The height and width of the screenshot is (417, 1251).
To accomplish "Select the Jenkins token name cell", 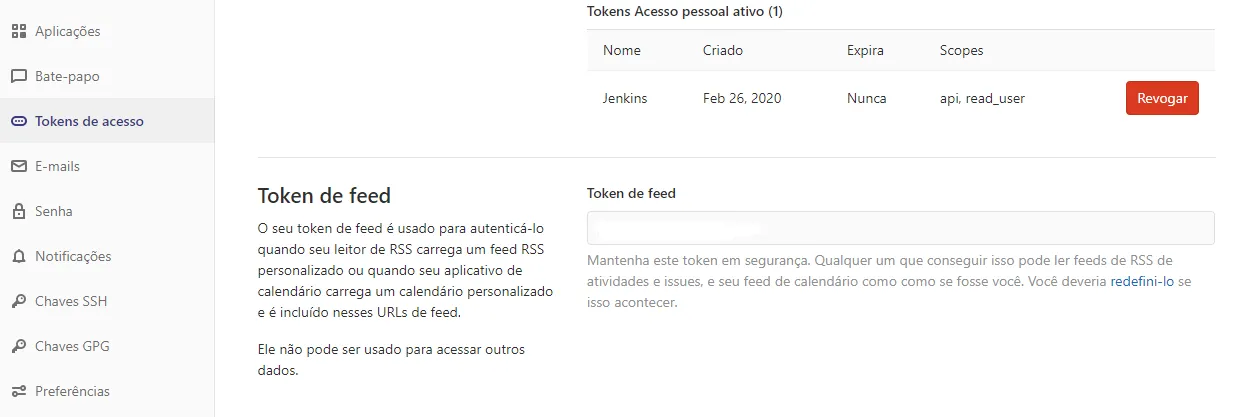I will pyautogui.click(x=625, y=98).
